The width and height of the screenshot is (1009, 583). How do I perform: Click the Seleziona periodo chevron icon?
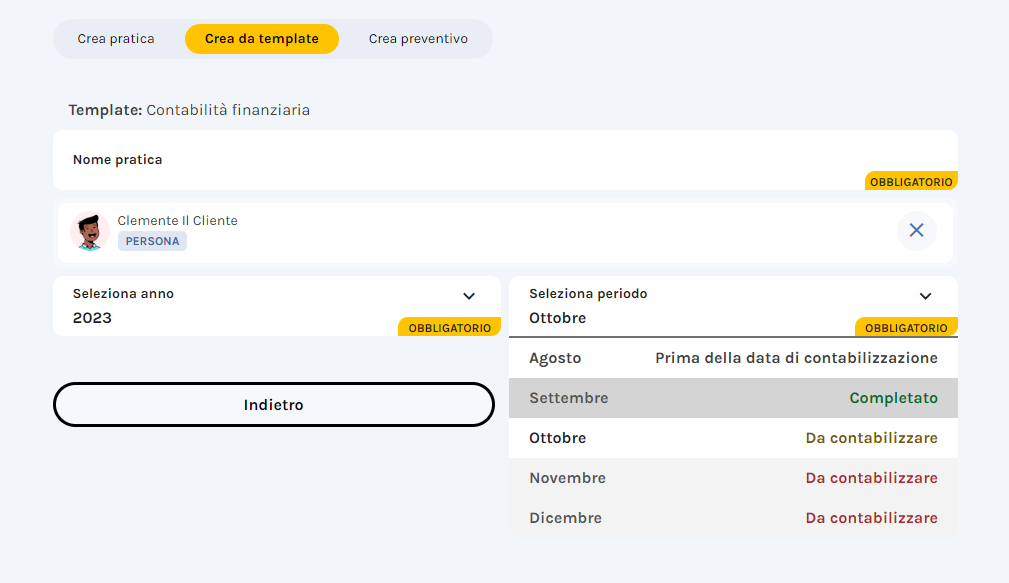pyautogui.click(x=924, y=294)
